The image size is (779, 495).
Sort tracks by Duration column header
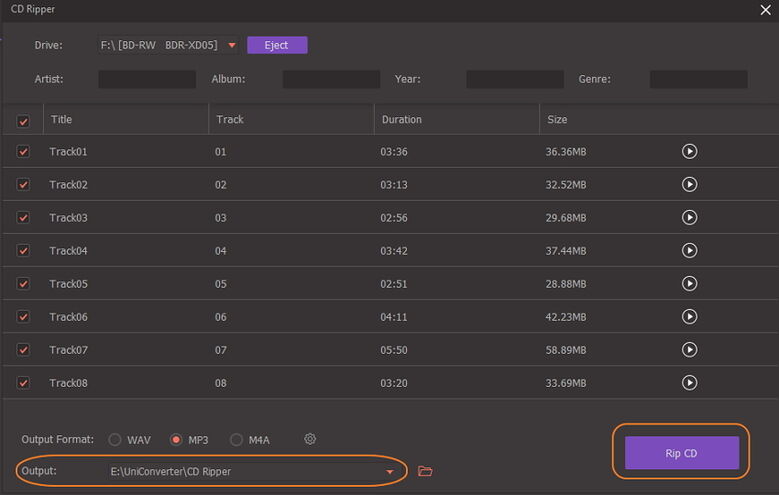[x=401, y=119]
